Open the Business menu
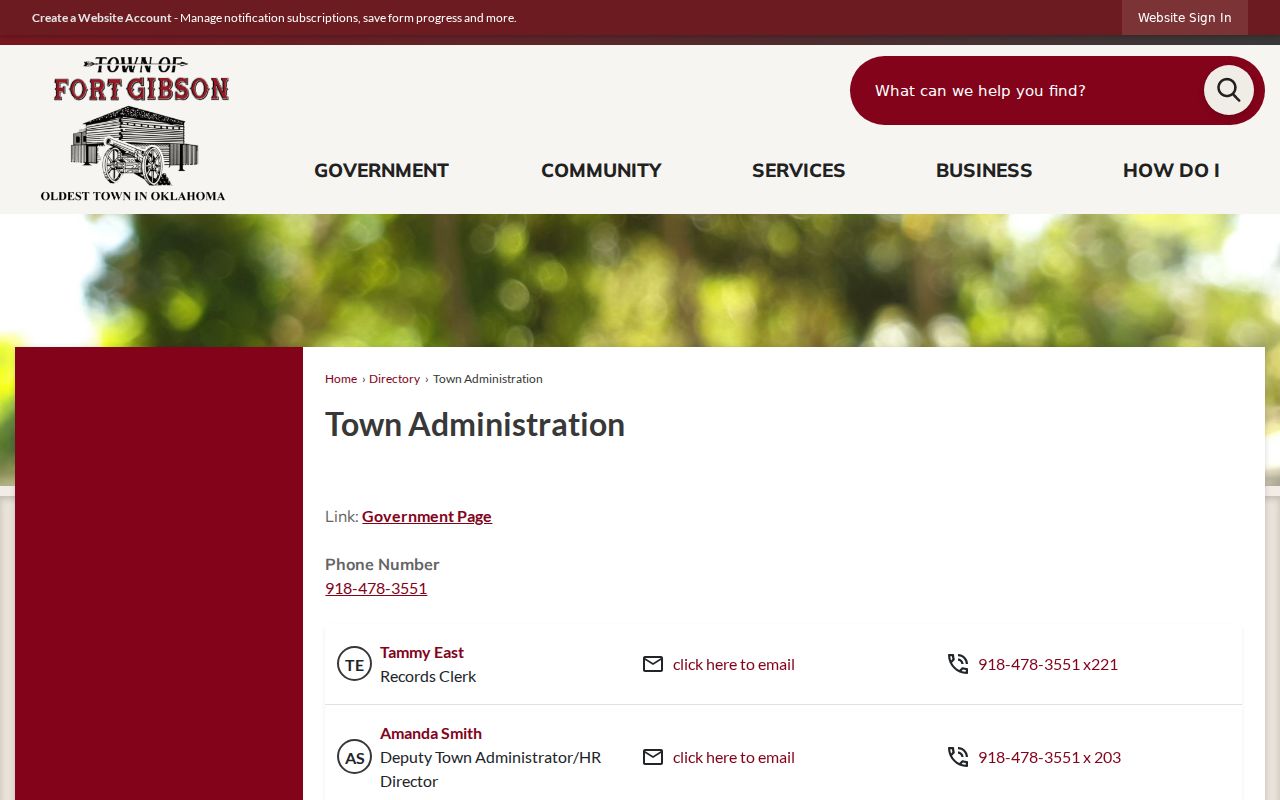Image resolution: width=1280 pixels, height=800 pixels. point(984,170)
